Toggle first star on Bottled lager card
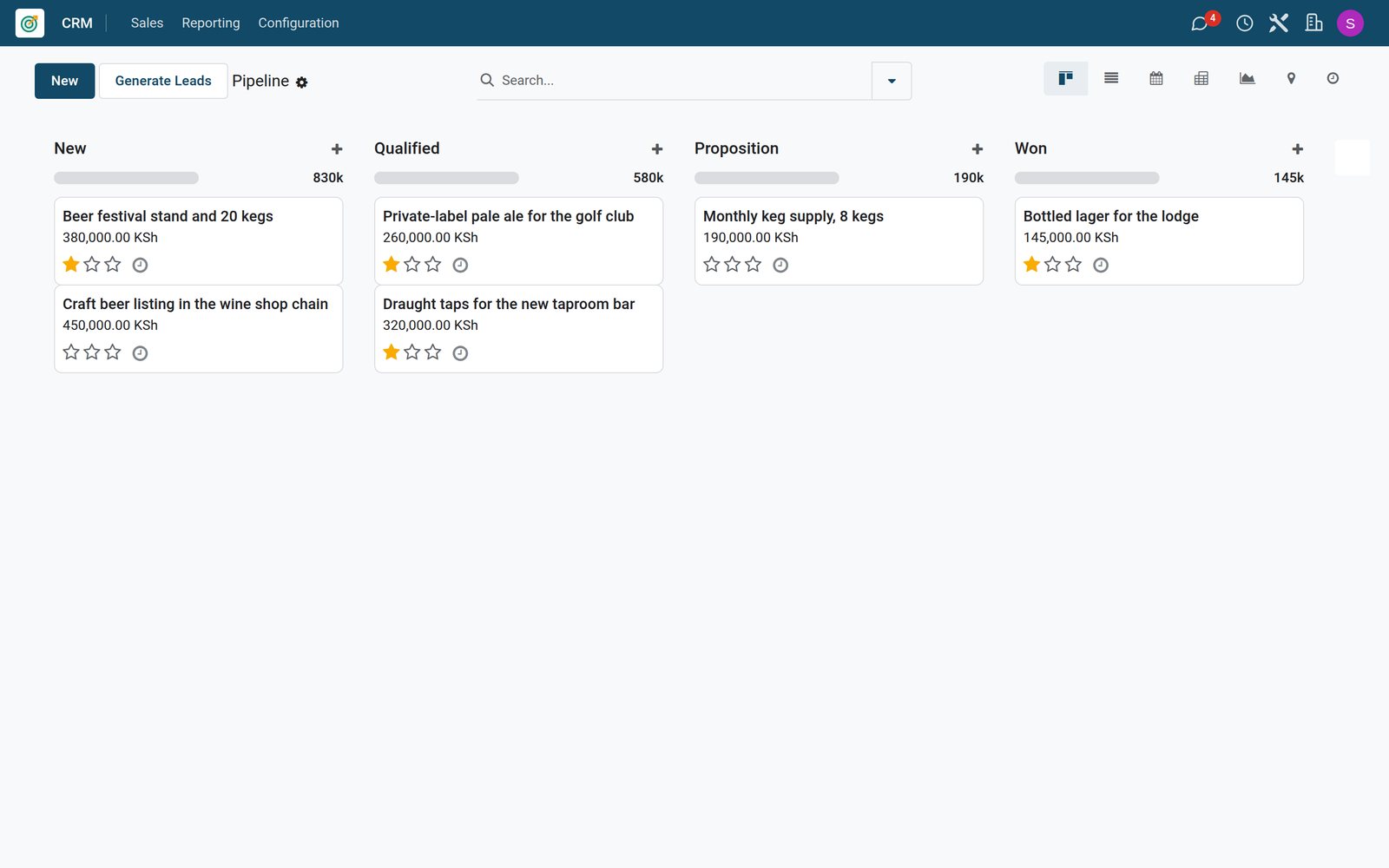 1032,264
